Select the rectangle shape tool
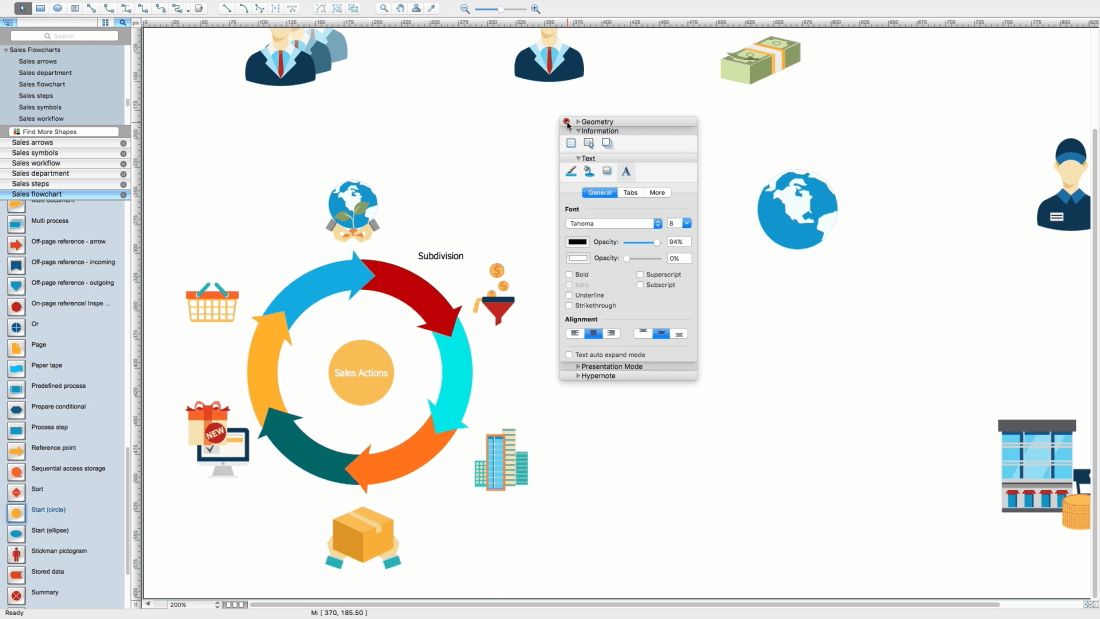 (x=40, y=8)
